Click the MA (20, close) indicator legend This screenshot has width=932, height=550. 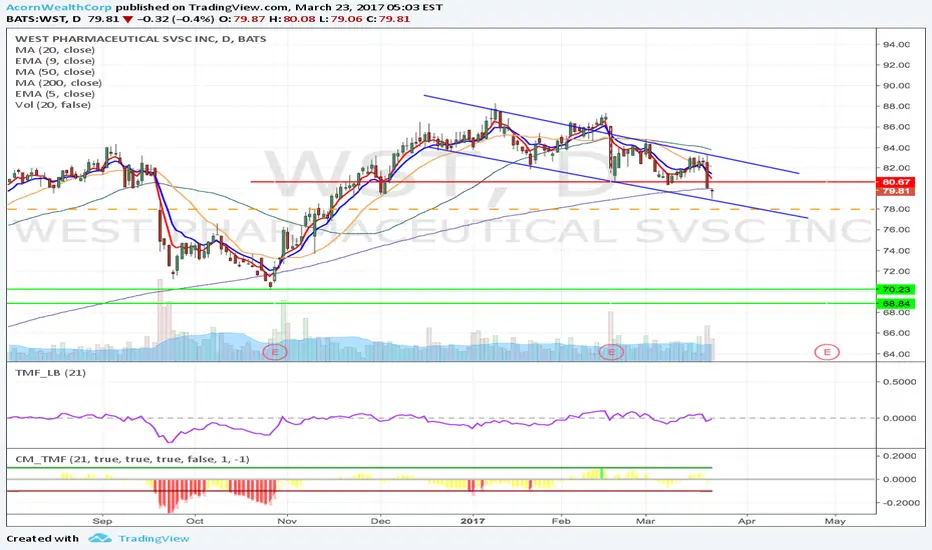coord(55,50)
